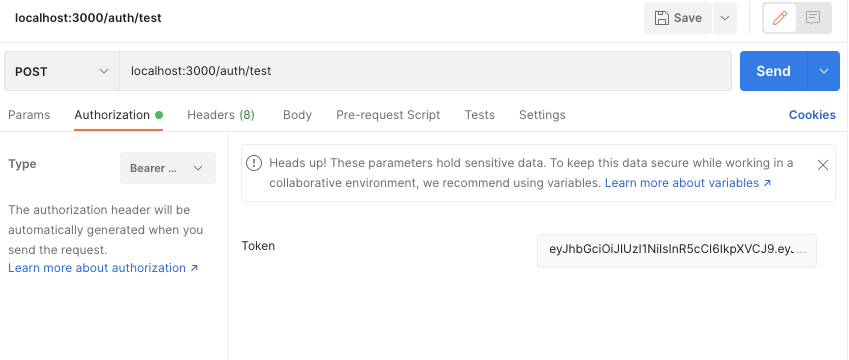The width and height of the screenshot is (849, 360).
Task: Expand the Send button options arrow
Action: (824, 71)
